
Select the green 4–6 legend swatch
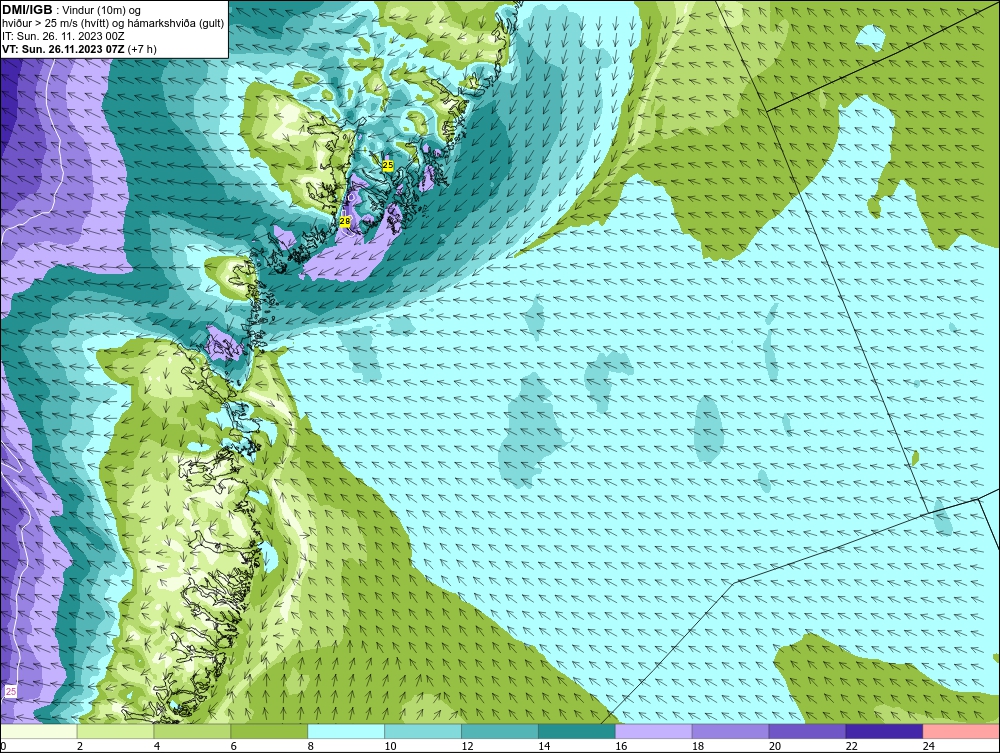tap(192, 731)
